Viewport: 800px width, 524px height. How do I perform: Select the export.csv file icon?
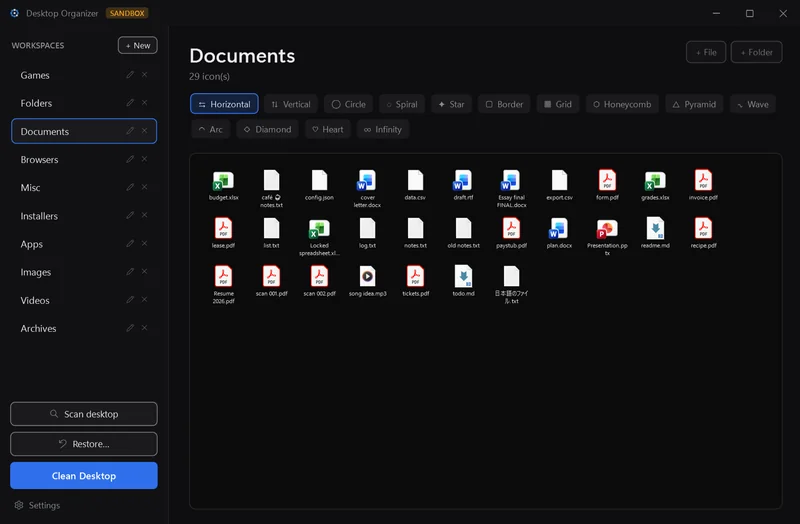click(559, 181)
